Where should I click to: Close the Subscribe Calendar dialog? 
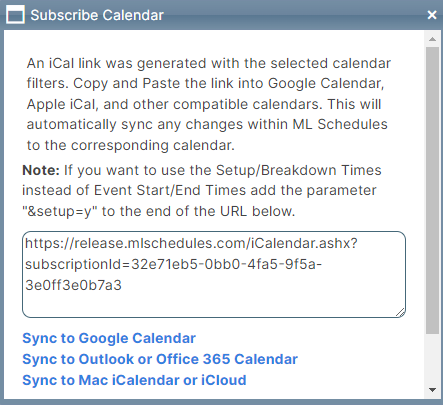[x=432, y=15]
